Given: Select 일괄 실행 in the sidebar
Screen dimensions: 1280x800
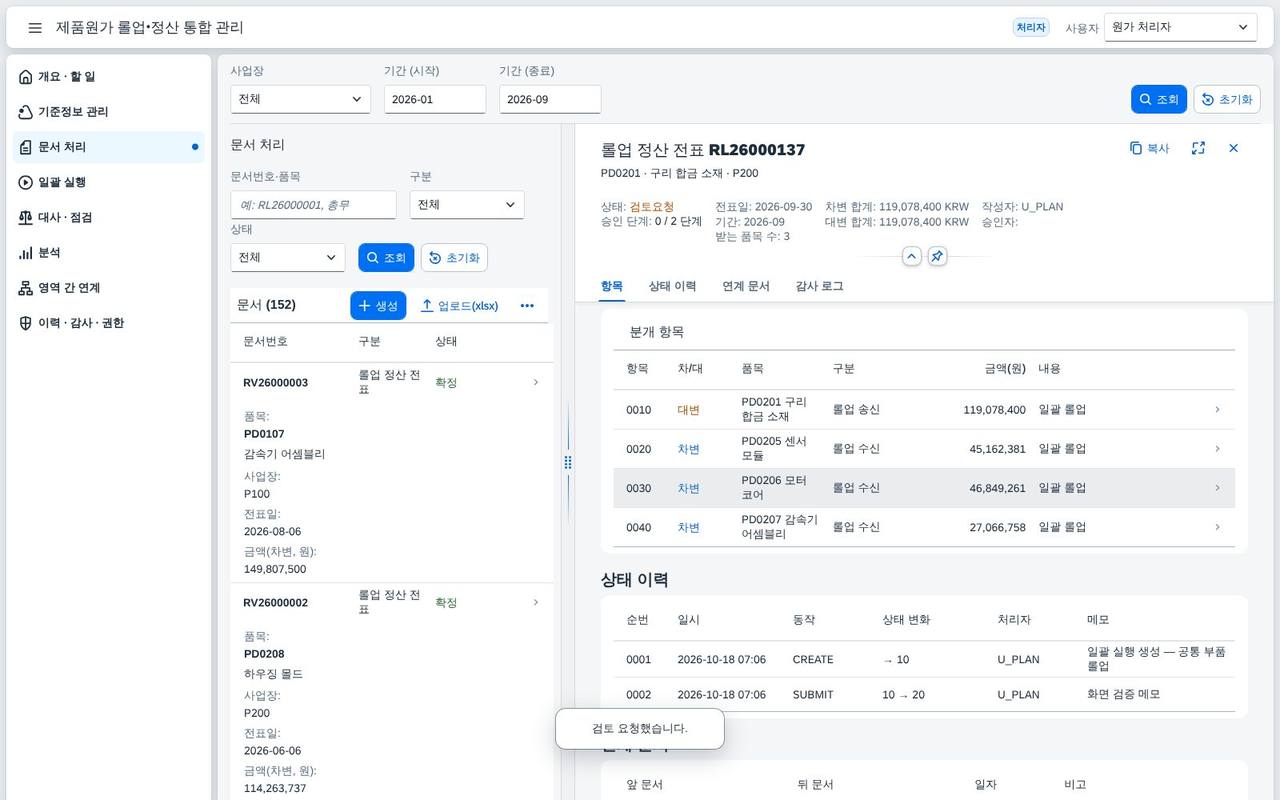Looking at the screenshot, I should [108, 182].
